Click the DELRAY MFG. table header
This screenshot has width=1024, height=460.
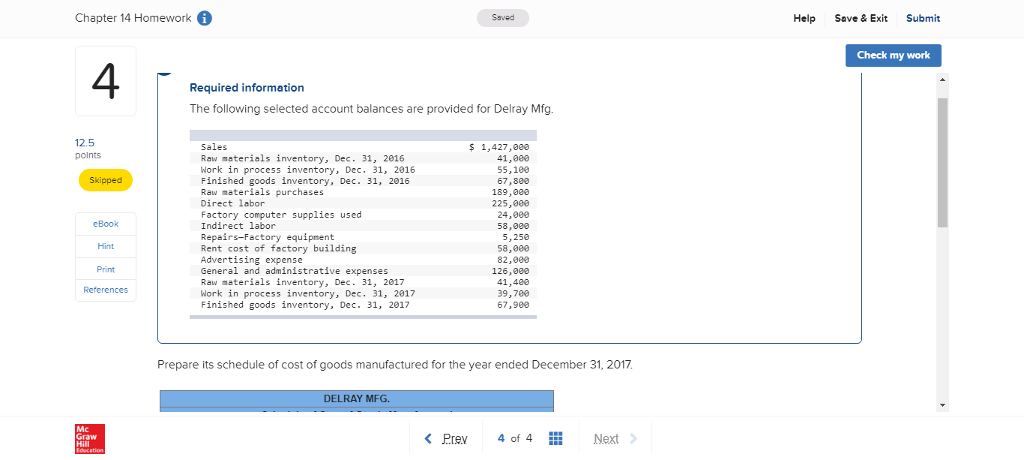(x=357, y=399)
